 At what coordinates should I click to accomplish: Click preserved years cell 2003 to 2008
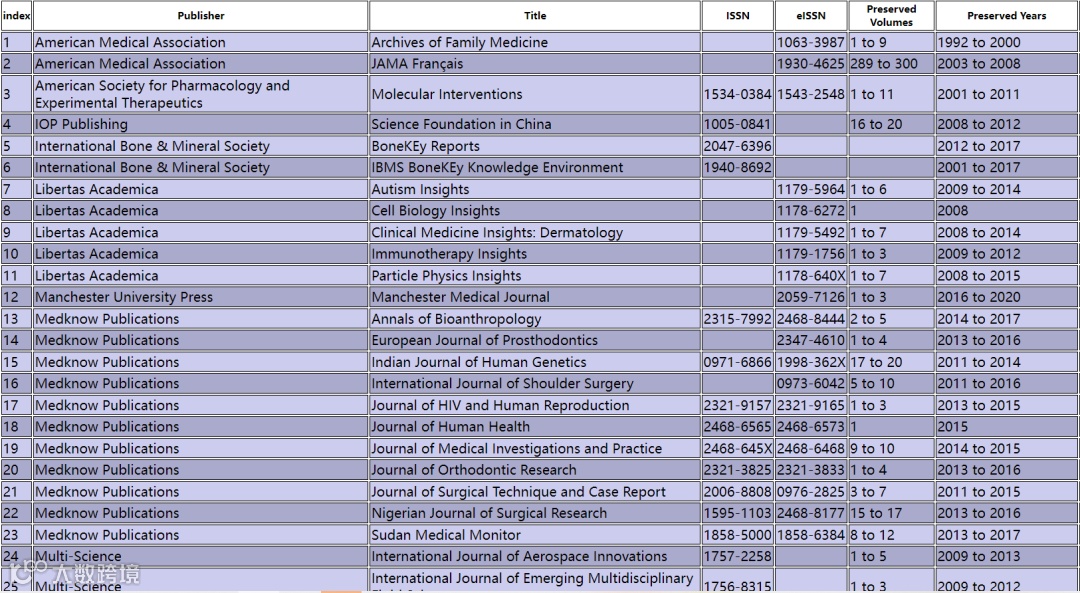[1006, 63]
